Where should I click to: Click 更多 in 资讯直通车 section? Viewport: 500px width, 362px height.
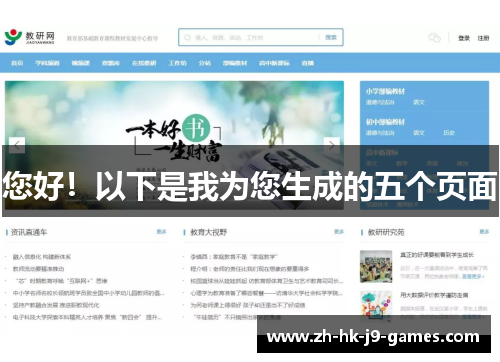click(x=162, y=231)
